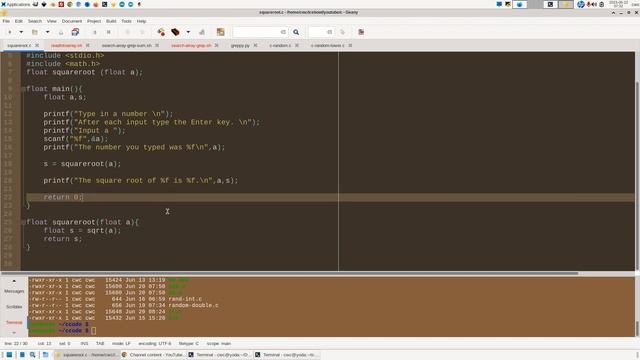Click the Save All toolbar icon

(x=75, y=32)
